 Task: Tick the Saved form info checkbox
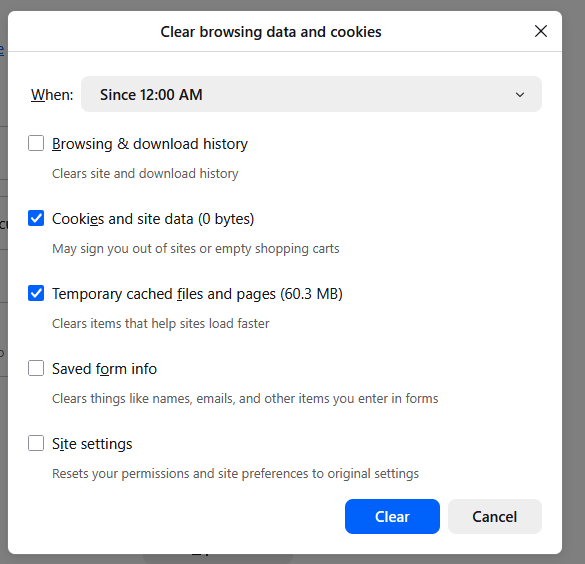[x=36, y=368]
